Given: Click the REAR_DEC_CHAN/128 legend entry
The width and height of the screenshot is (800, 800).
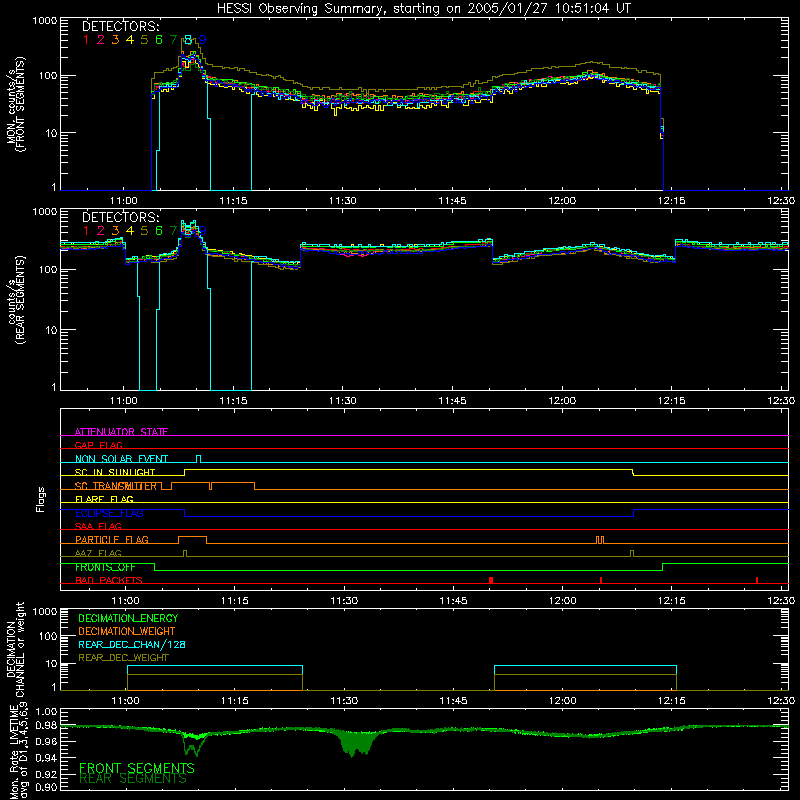Looking at the screenshot, I should coord(132,644).
